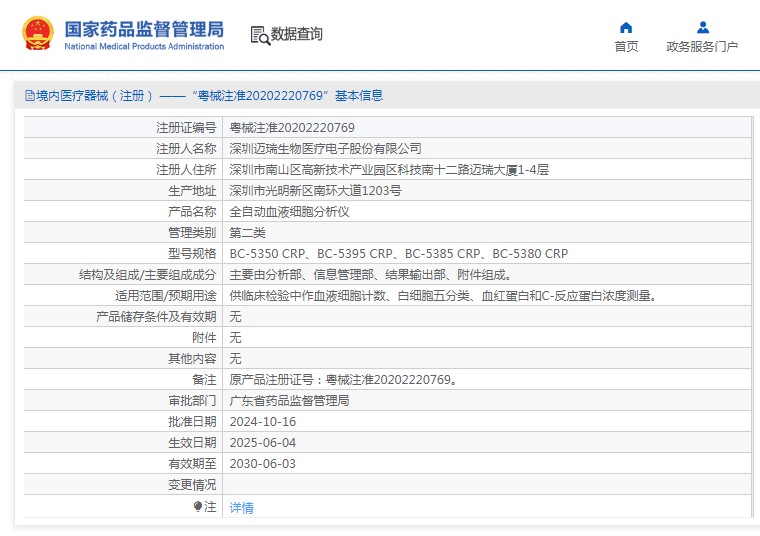Click the 生效日期 row label

(x=192, y=442)
